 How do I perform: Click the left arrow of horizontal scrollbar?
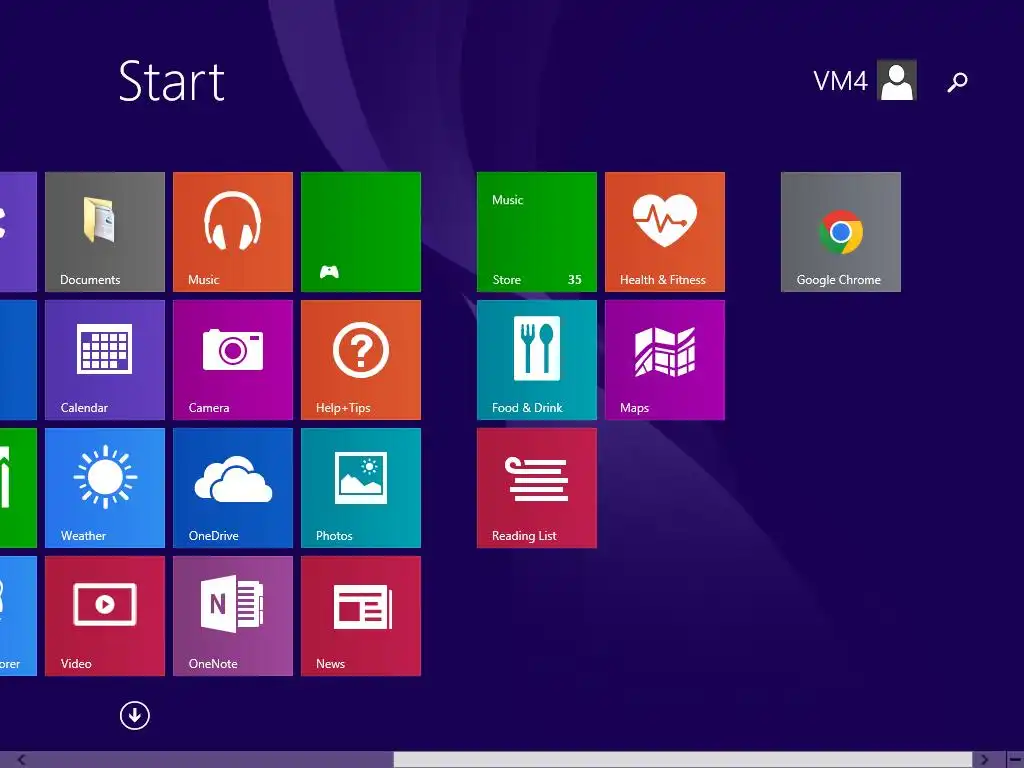pos(21,760)
